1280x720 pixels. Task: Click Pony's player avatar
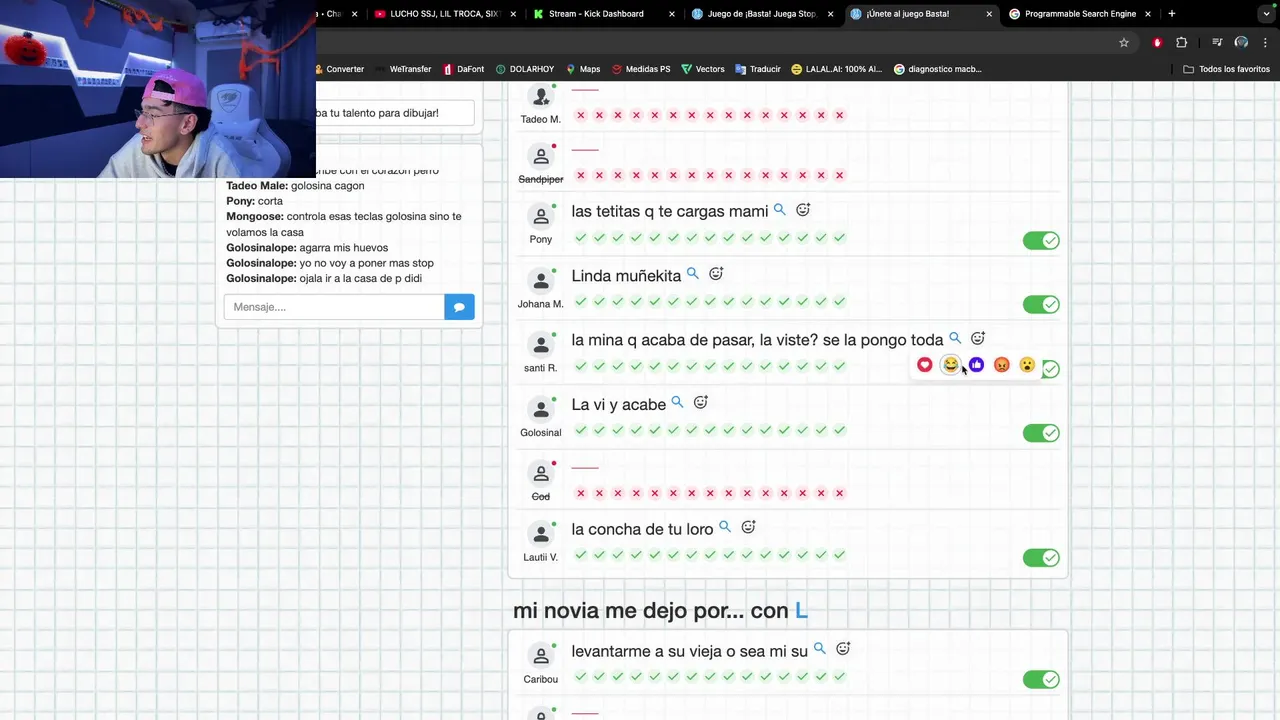click(541, 217)
